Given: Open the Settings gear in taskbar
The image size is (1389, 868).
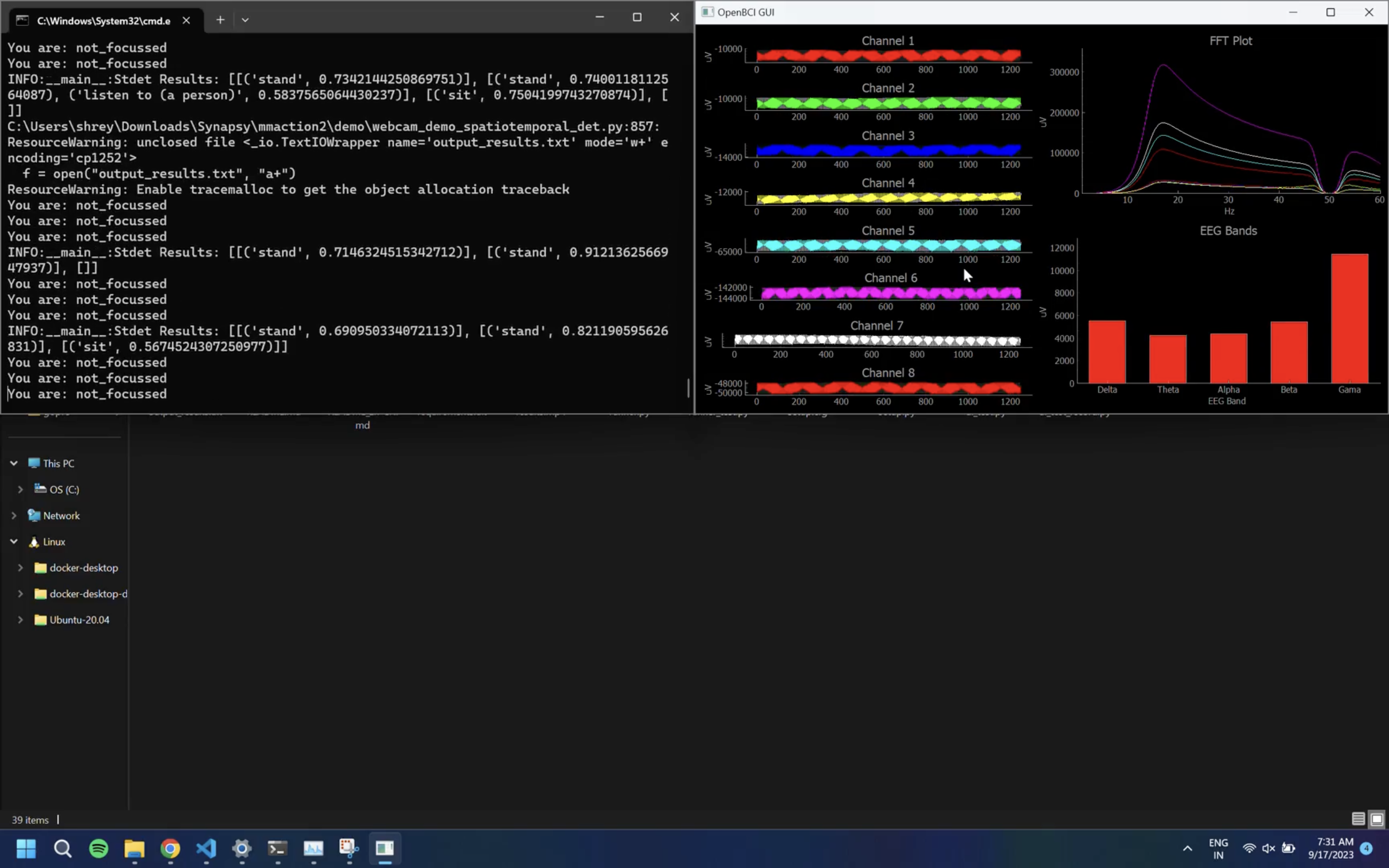Looking at the screenshot, I should tap(242, 848).
